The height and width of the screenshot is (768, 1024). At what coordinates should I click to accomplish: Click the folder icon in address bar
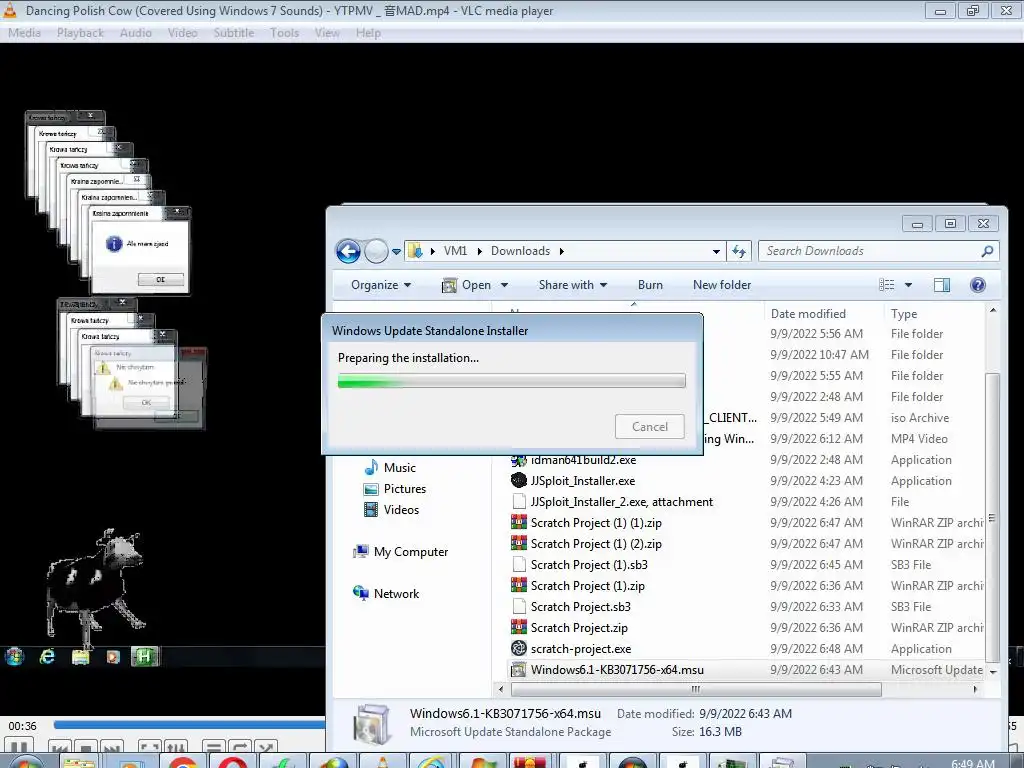(415, 251)
